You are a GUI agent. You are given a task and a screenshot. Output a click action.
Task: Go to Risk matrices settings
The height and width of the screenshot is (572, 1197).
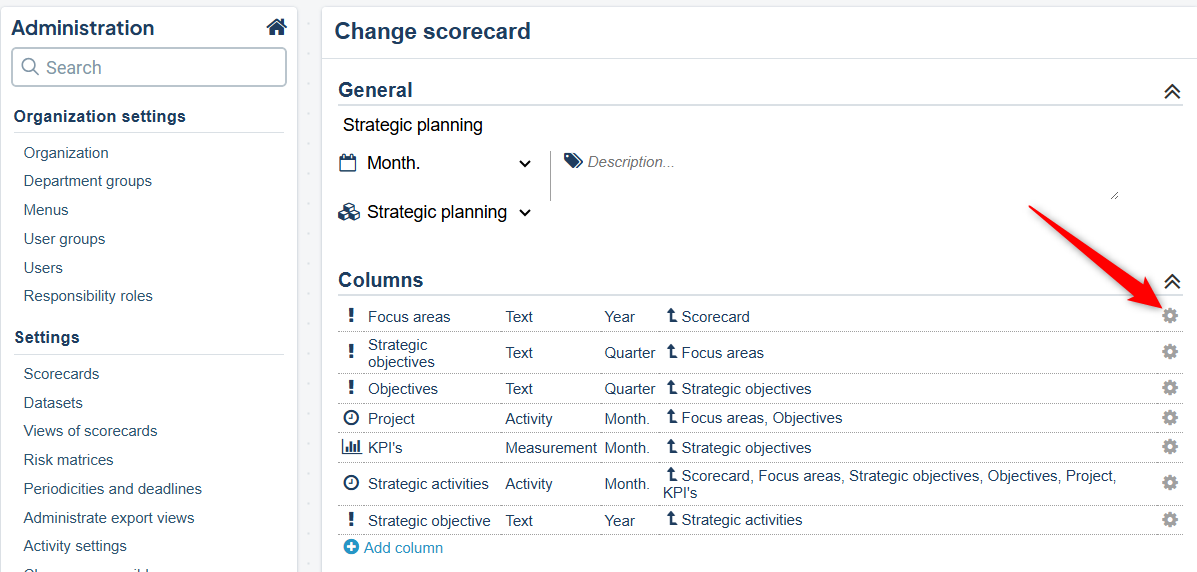(69, 460)
